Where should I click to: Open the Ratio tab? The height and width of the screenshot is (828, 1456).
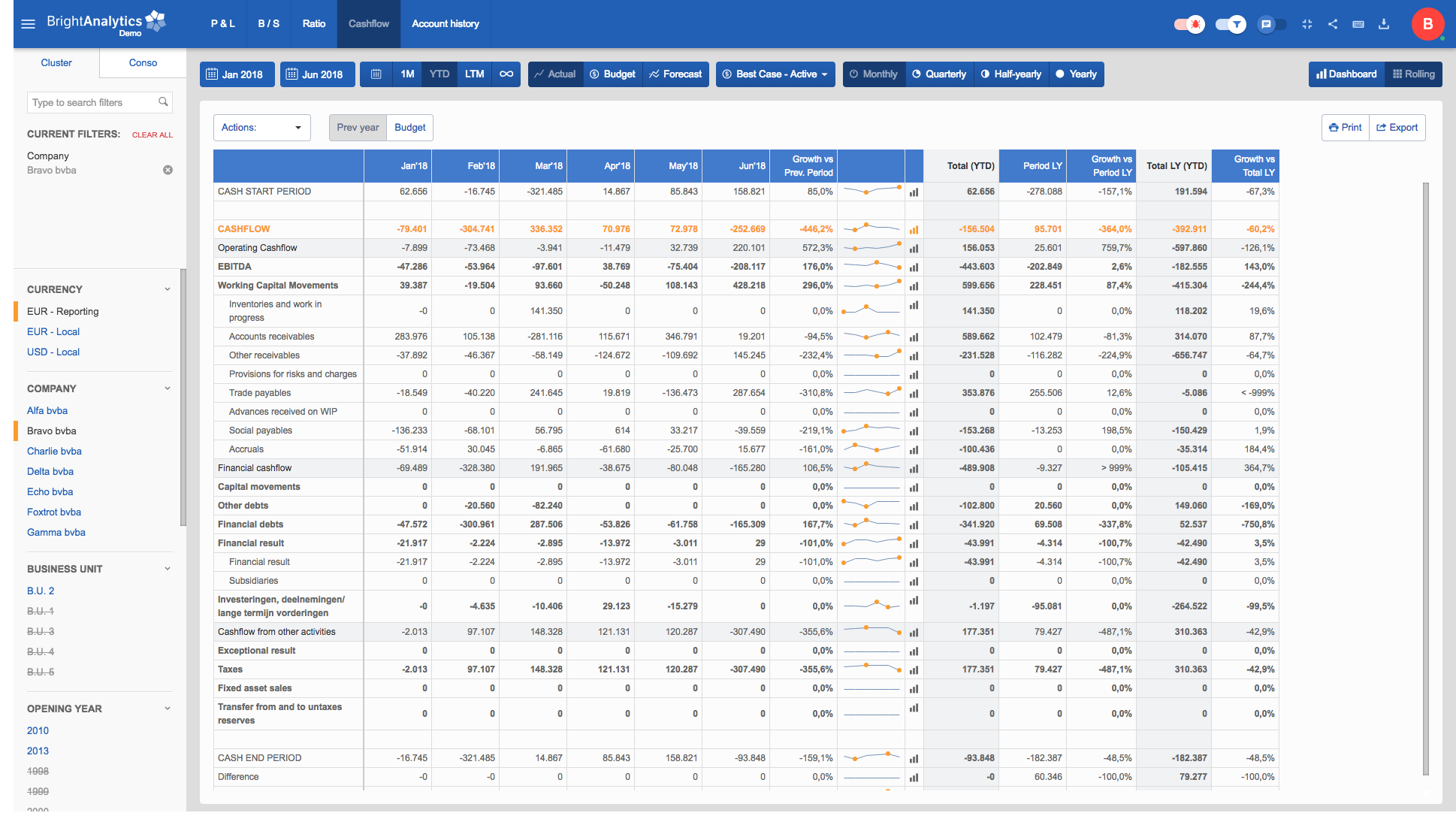click(x=314, y=23)
